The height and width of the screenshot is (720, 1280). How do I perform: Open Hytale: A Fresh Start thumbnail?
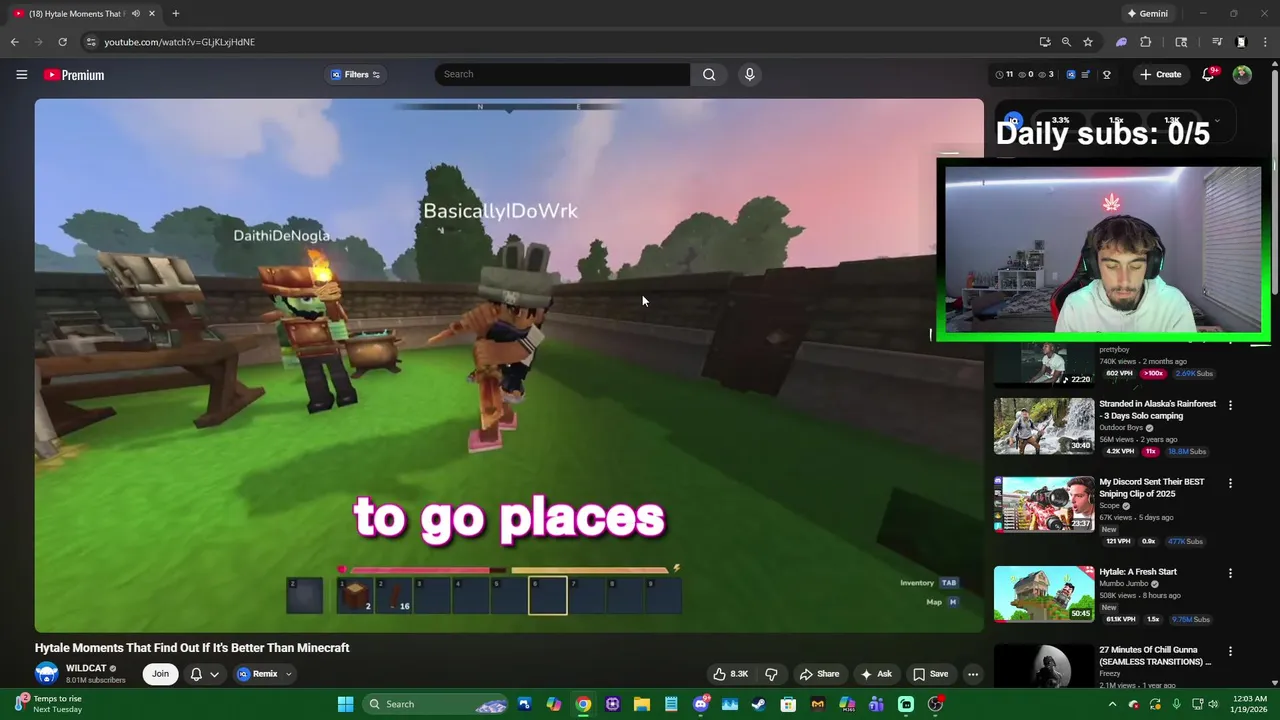[1044, 594]
